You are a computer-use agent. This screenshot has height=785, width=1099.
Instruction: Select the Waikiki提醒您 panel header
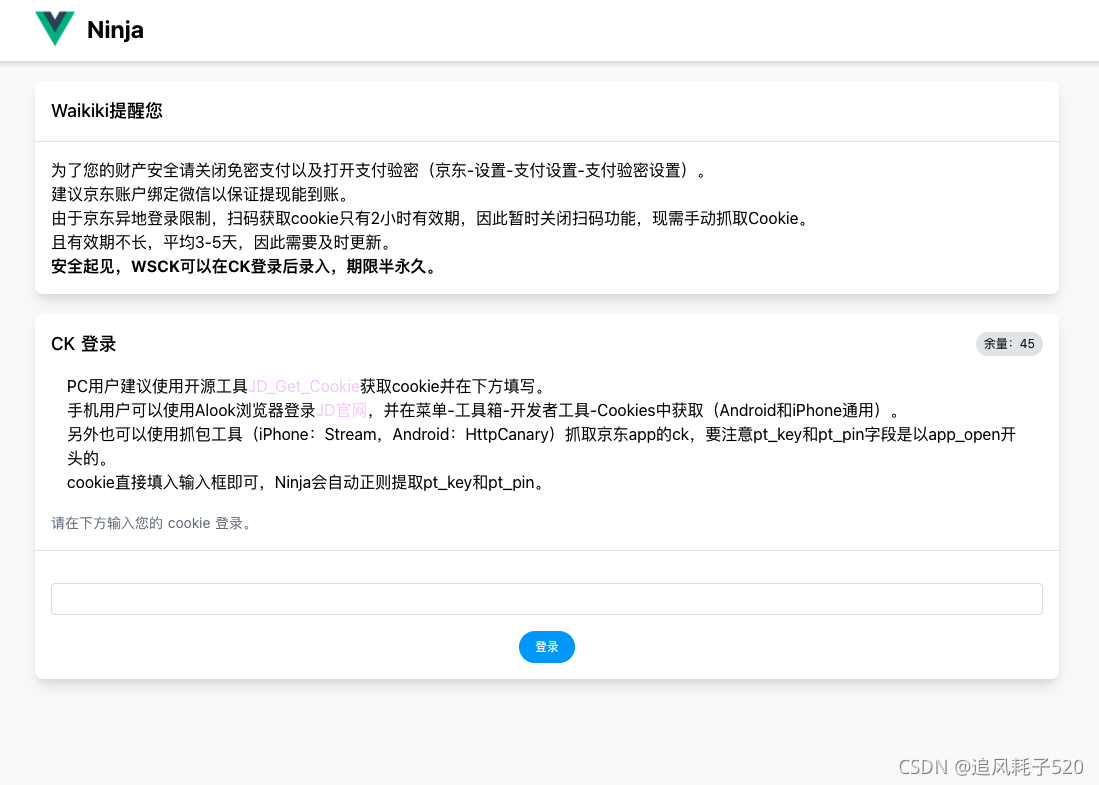point(108,111)
